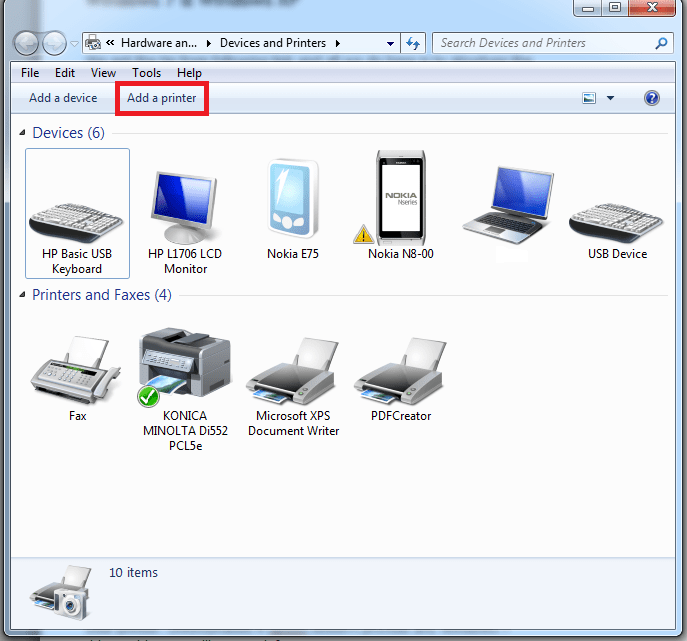Select the USB Device keyboard icon
Screen dimensions: 687x641
[x=617, y=223]
